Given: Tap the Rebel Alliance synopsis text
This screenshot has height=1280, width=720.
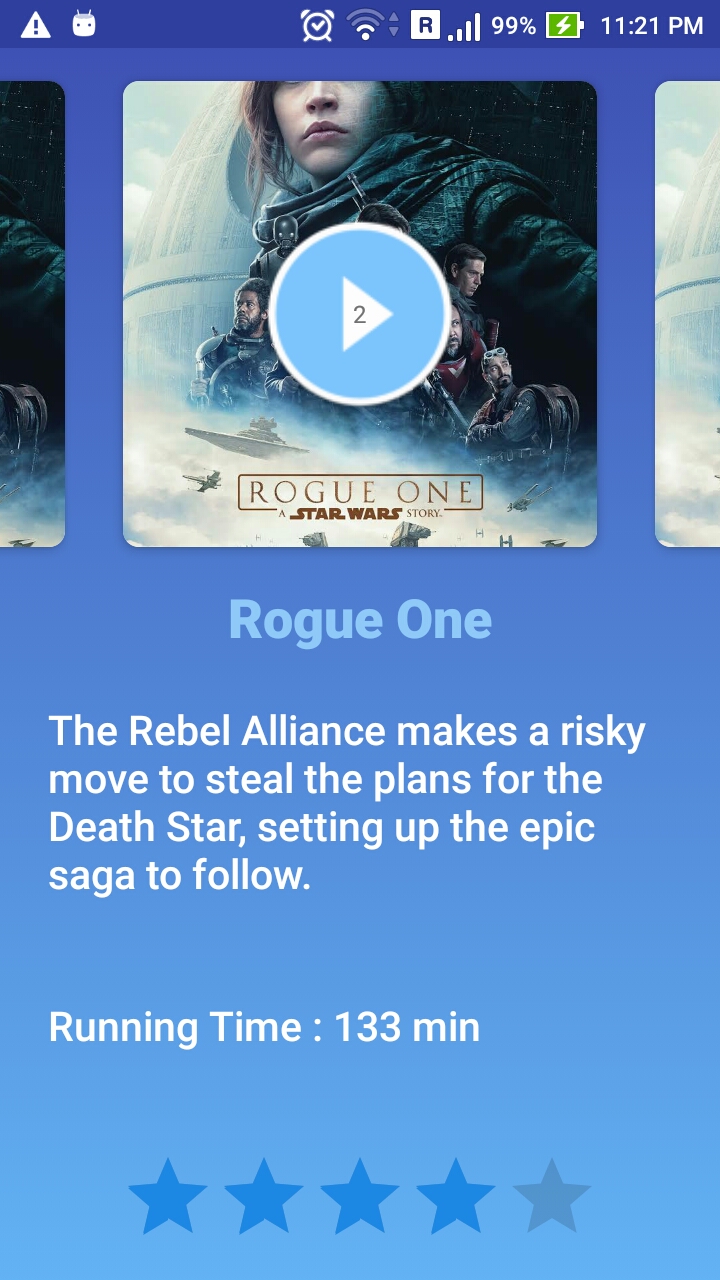Looking at the screenshot, I should 347,803.
